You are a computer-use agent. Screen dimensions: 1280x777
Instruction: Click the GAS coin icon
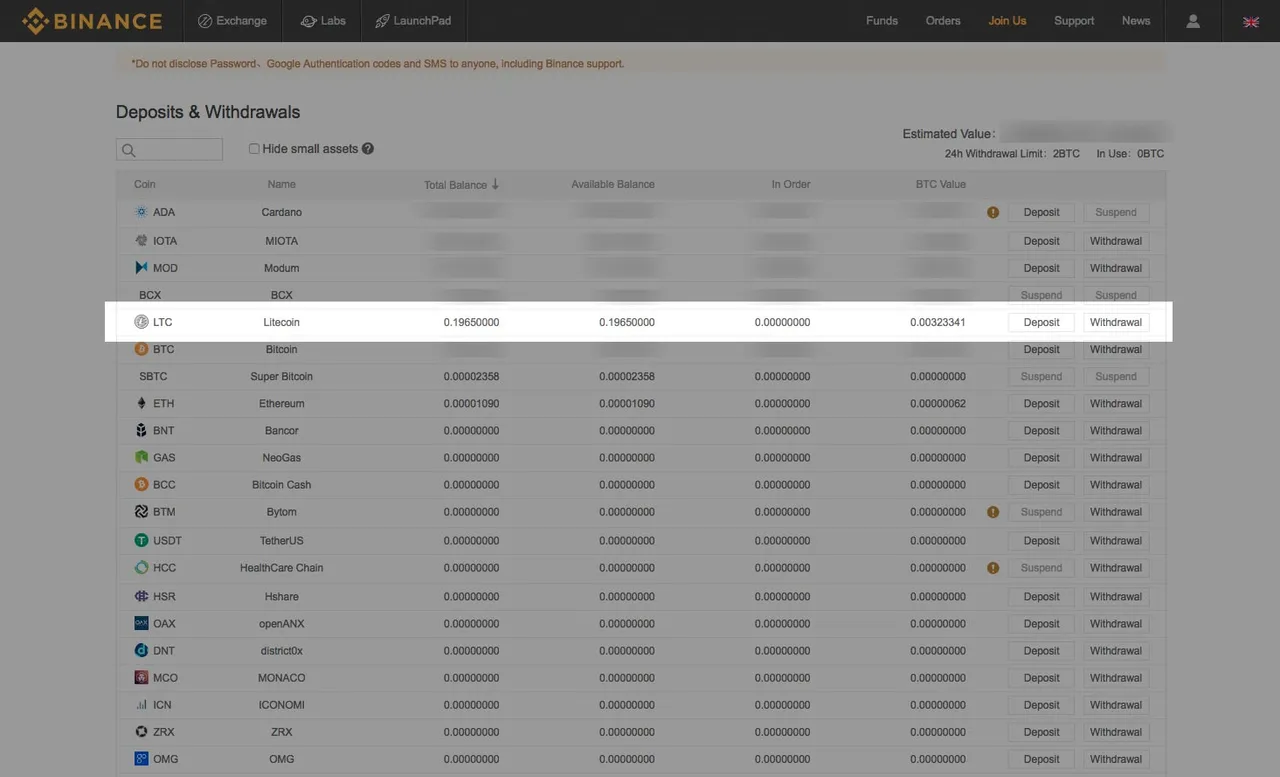click(141, 457)
